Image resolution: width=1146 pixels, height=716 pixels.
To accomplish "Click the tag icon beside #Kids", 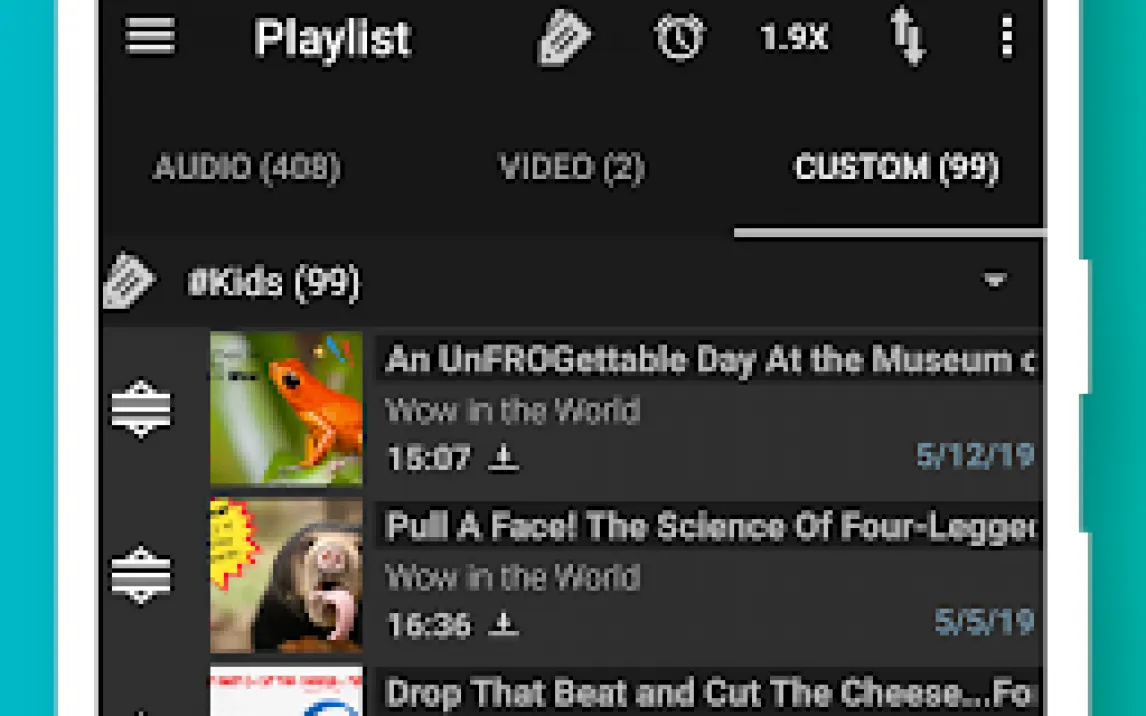I will pyautogui.click(x=128, y=281).
